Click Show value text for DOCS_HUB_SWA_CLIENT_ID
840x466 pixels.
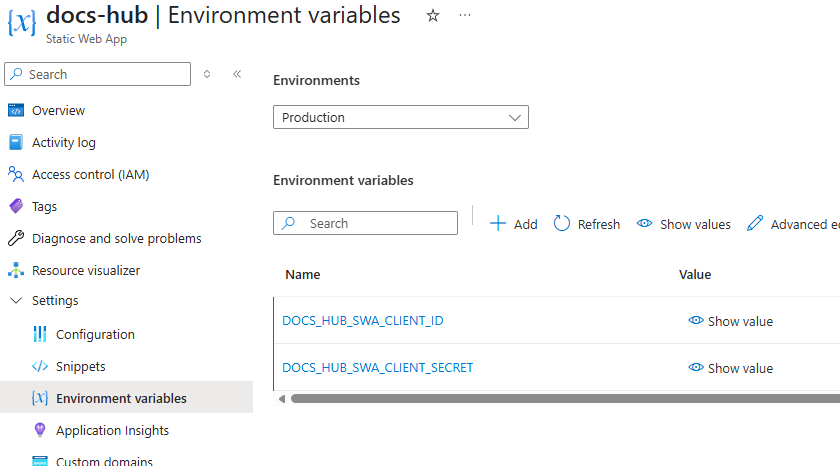[740, 321]
